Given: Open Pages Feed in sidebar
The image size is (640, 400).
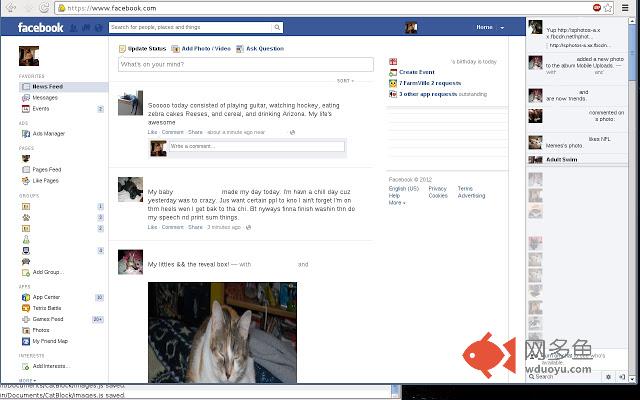Looking at the screenshot, I should click(x=47, y=169).
